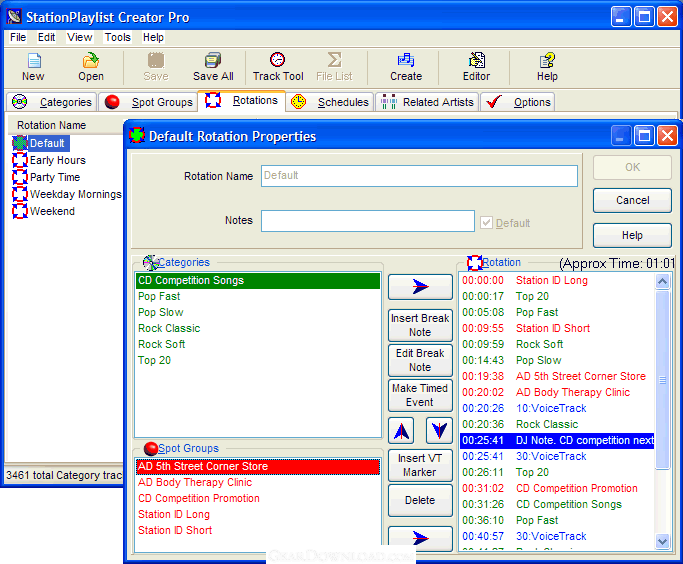Select Rock Classic in categories list
Image resolution: width=683 pixels, height=564 pixels.
coord(257,328)
